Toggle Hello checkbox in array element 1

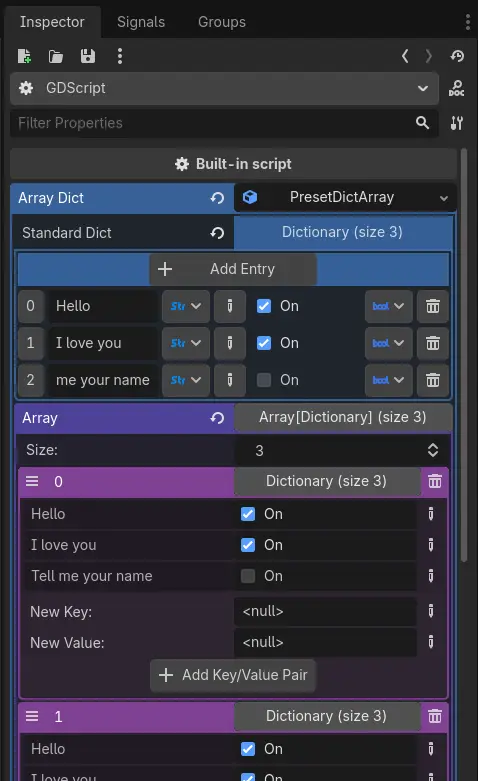point(248,749)
